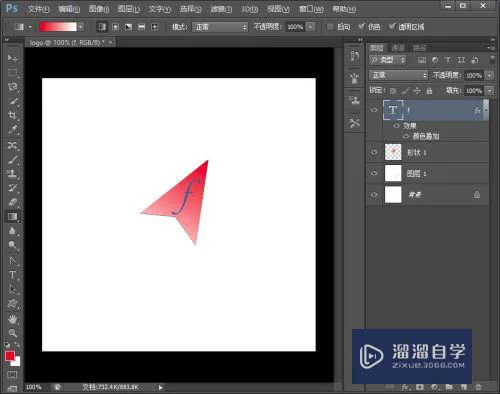
Task: Select the Eraser tool
Action: [x=12, y=202]
